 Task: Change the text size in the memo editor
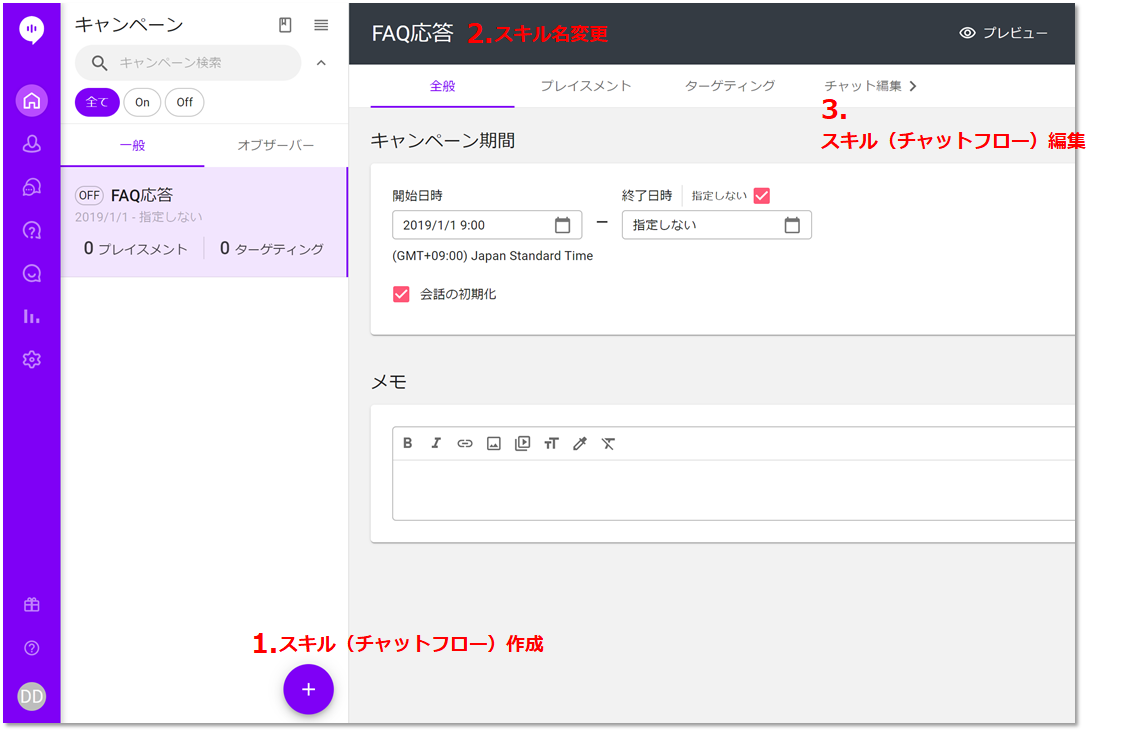(x=551, y=443)
